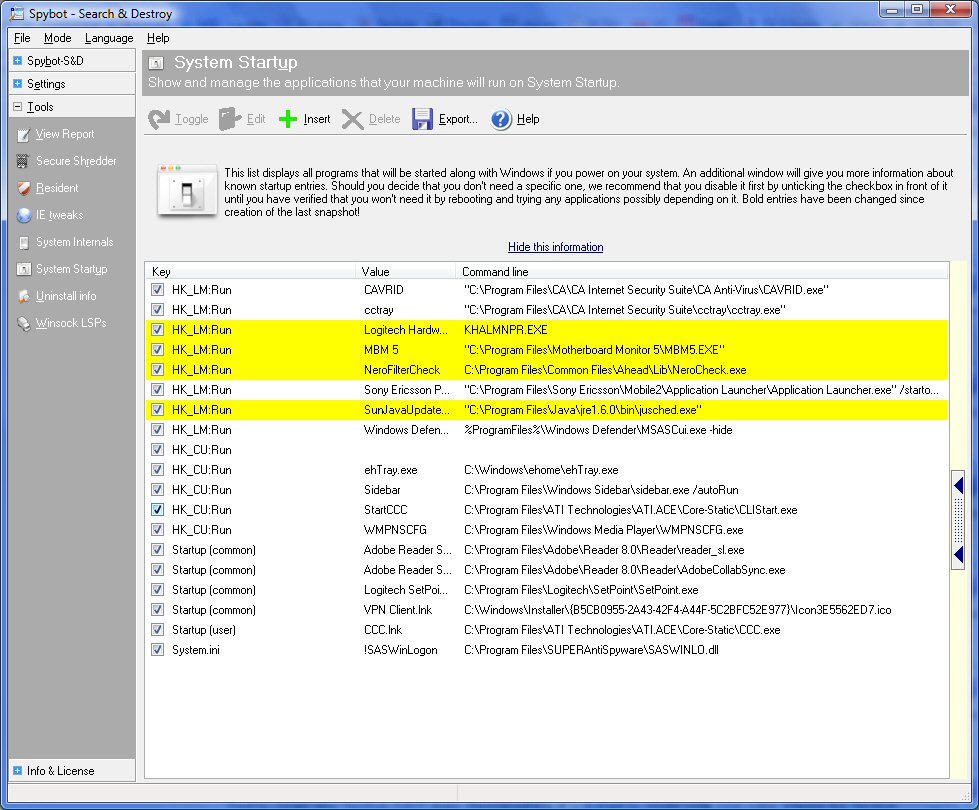Uncheck the cctray startup entry

point(157,310)
